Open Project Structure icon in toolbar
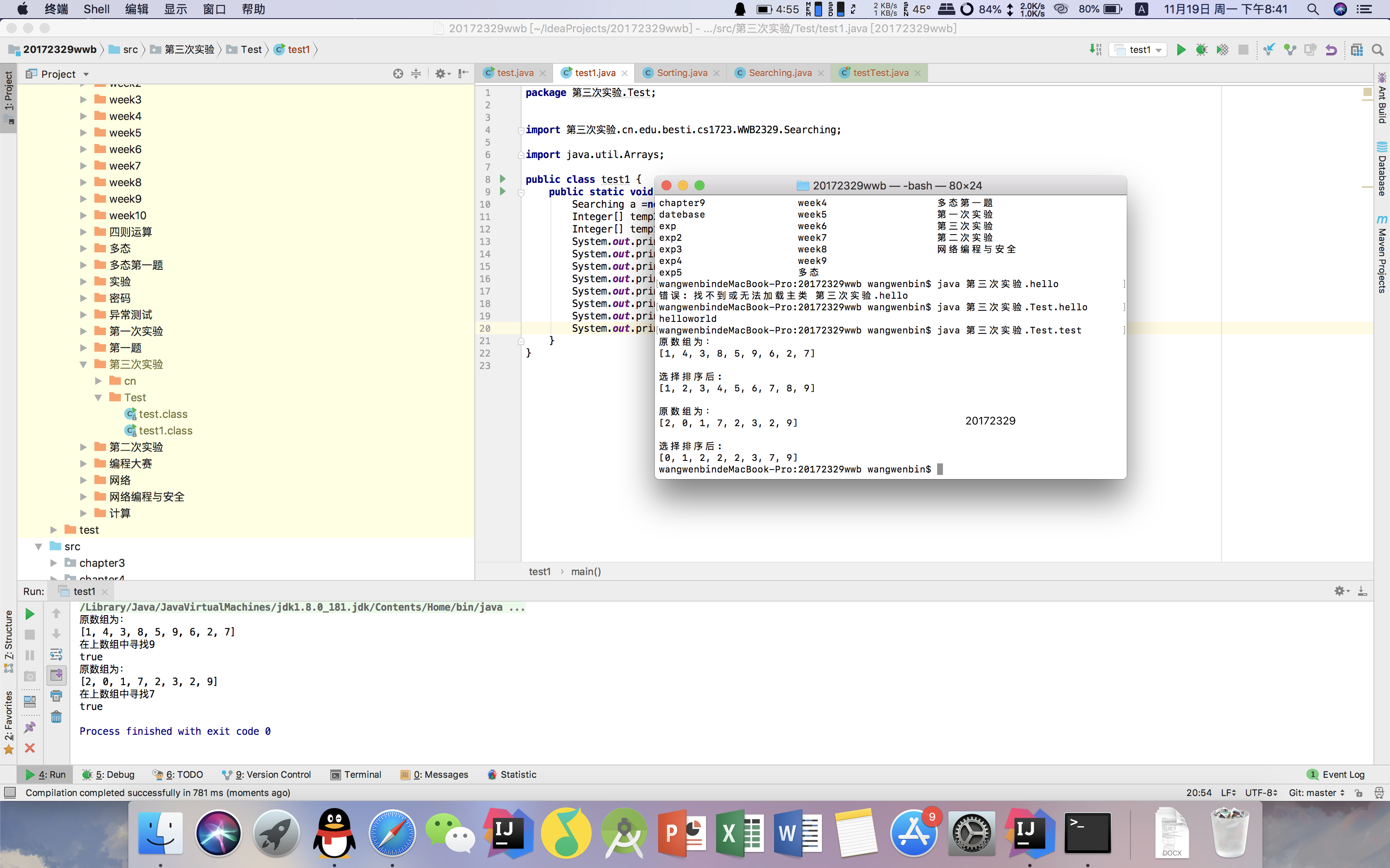This screenshot has width=1390, height=868. click(x=1357, y=50)
